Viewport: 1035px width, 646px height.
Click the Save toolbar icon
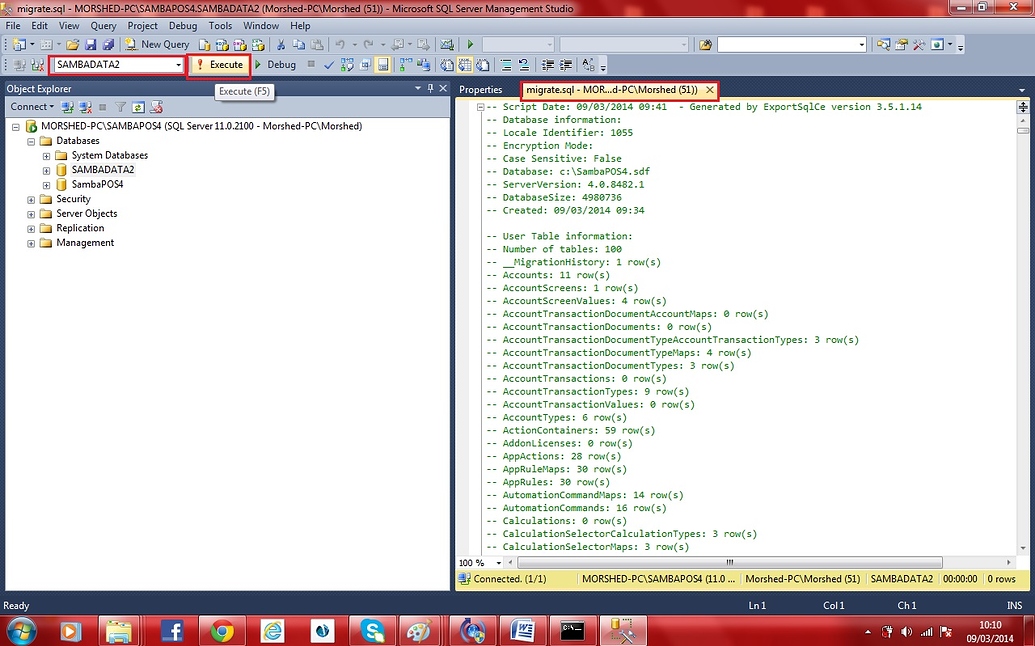click(x=90, y=44)
